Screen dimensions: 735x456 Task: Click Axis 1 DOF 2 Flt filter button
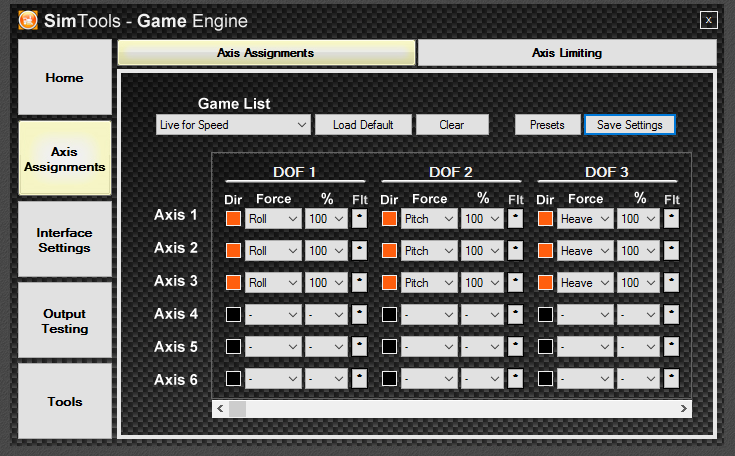coord(516,218)
